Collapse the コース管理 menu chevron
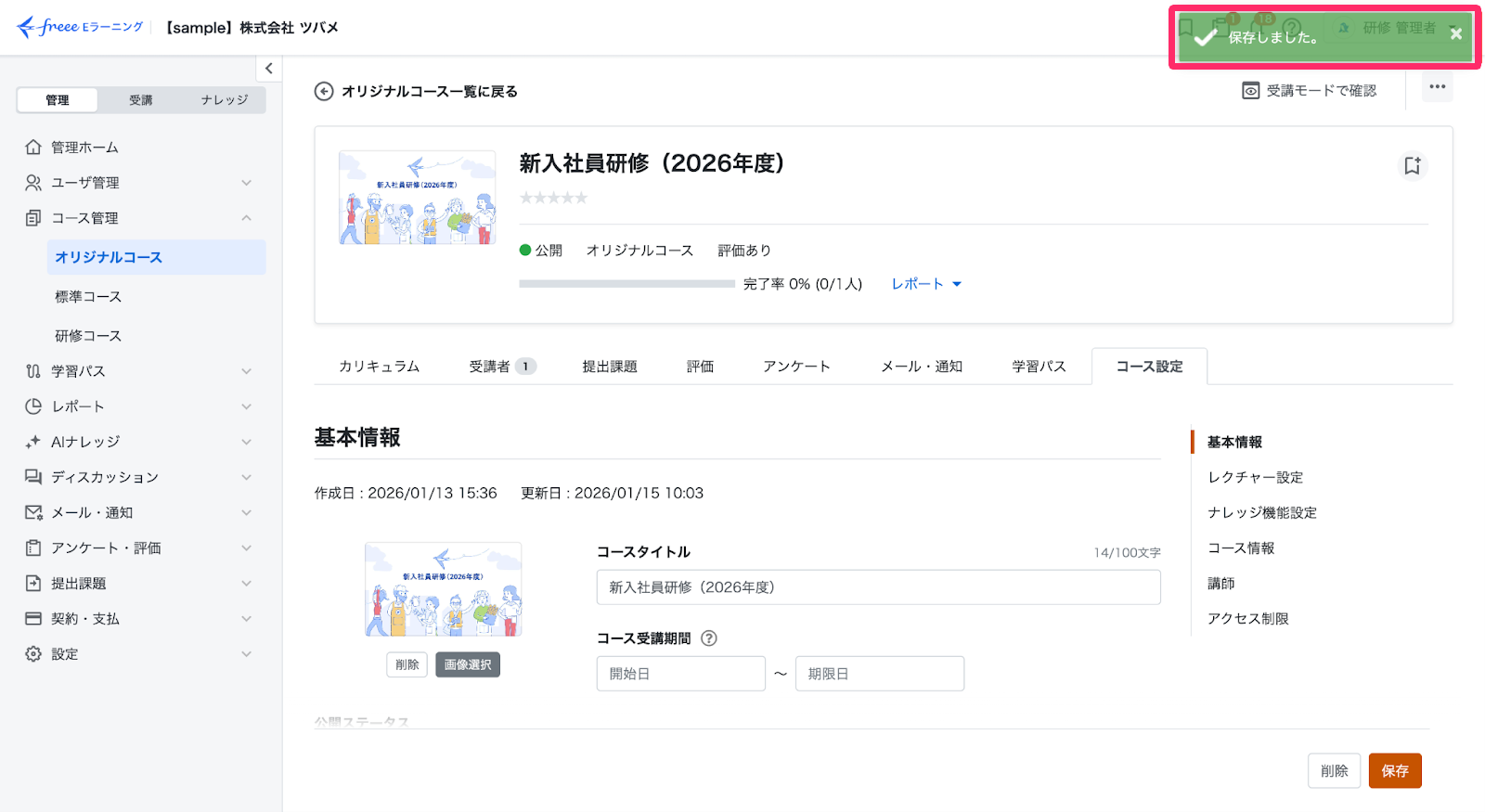The width and height of the screenshot is (1485, 812). click(x=247, y=218)
